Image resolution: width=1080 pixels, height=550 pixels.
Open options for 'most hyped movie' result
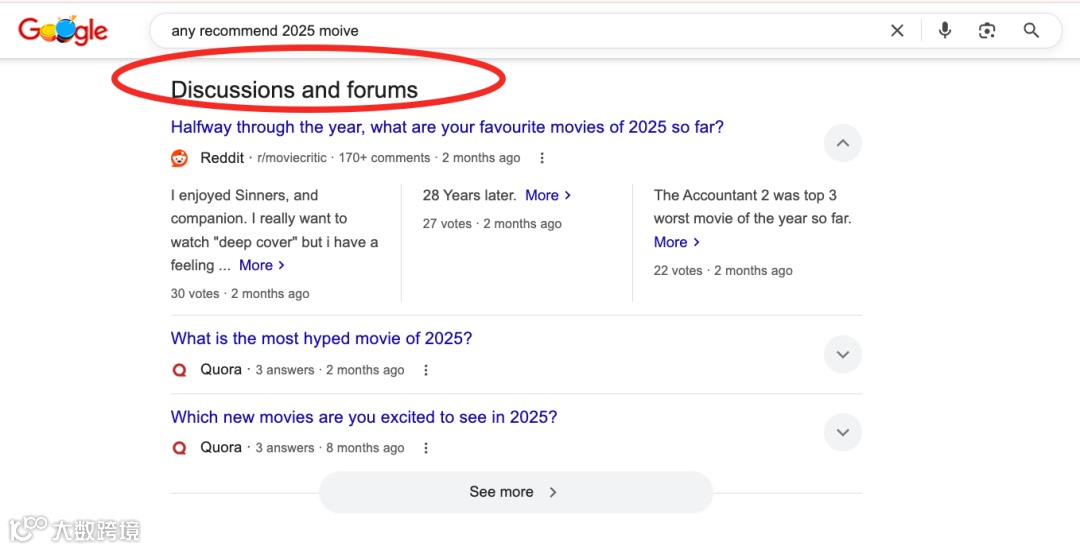click(426, 370)
